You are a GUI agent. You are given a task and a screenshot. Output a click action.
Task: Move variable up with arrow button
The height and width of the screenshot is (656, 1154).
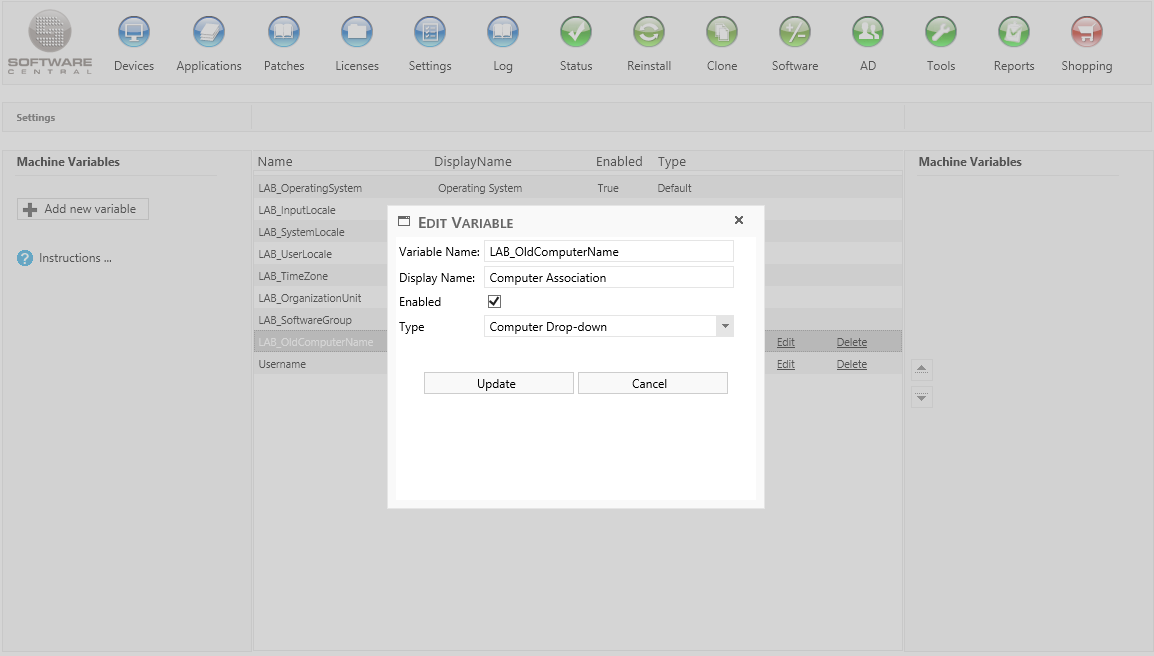(x=922, y=369)
